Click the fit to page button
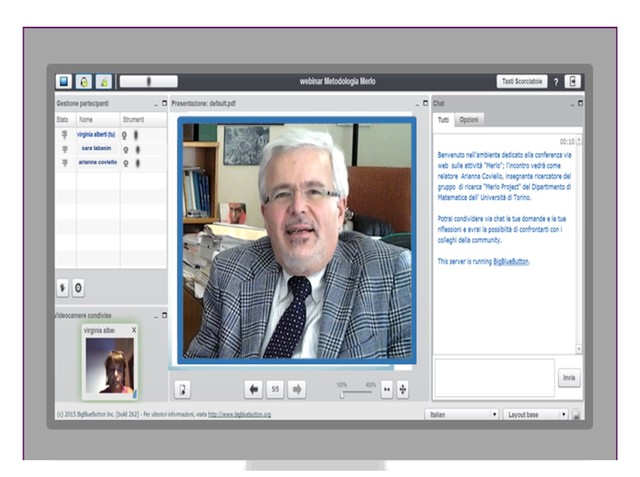Screen dimensions: 640x477 [x=403, y=389]
